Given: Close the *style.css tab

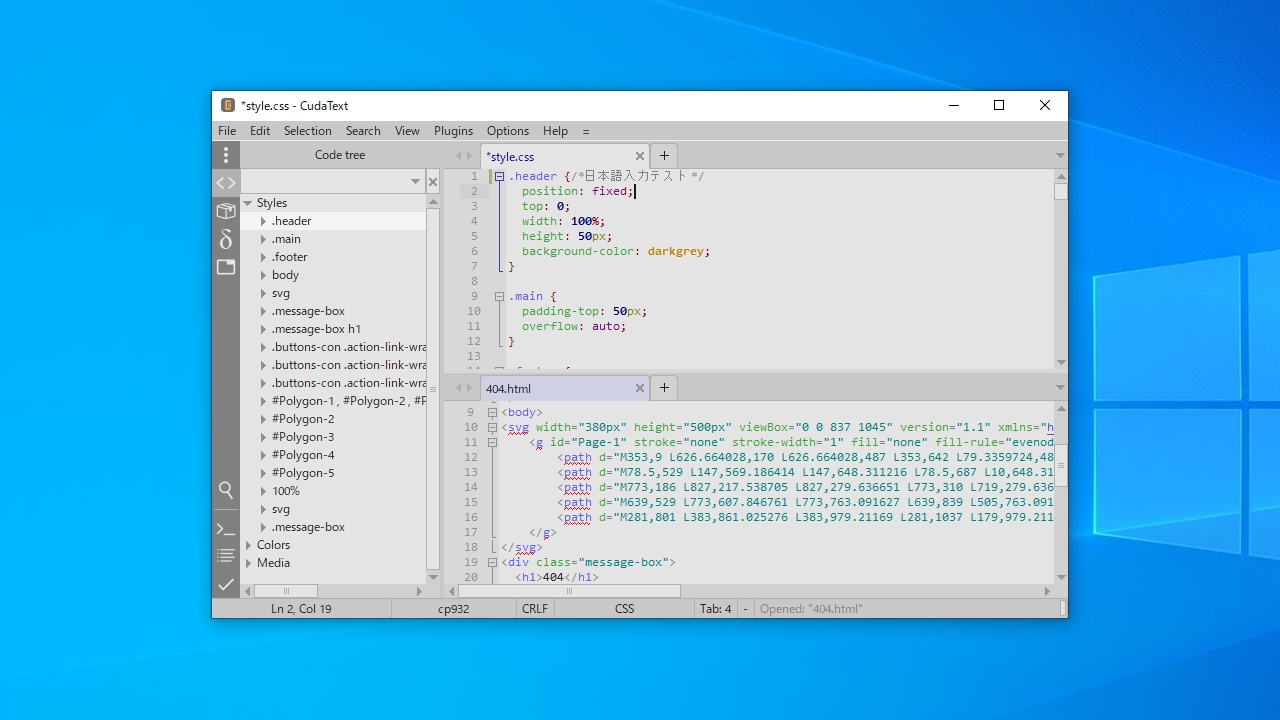Looking at the screenshot, I should click(640, 156).
